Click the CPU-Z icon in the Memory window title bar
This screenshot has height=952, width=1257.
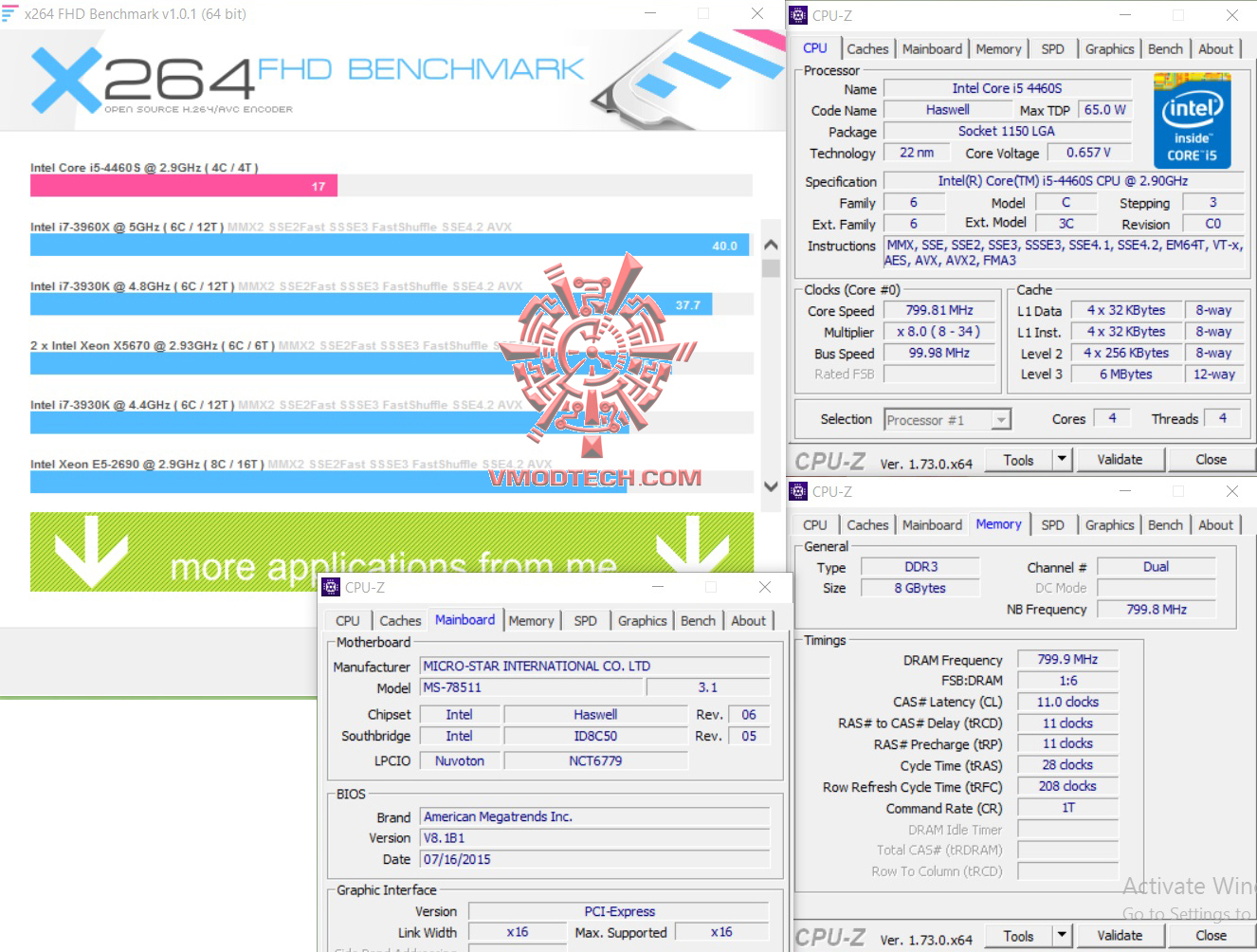point(798,491)
